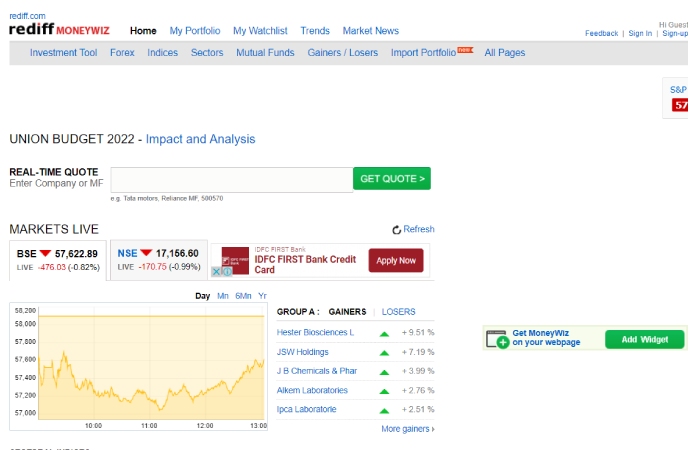This screenshot has width=700, height=450.
Task: Click green up arrow for J B Chemicals
Action: tap(384, 372)
